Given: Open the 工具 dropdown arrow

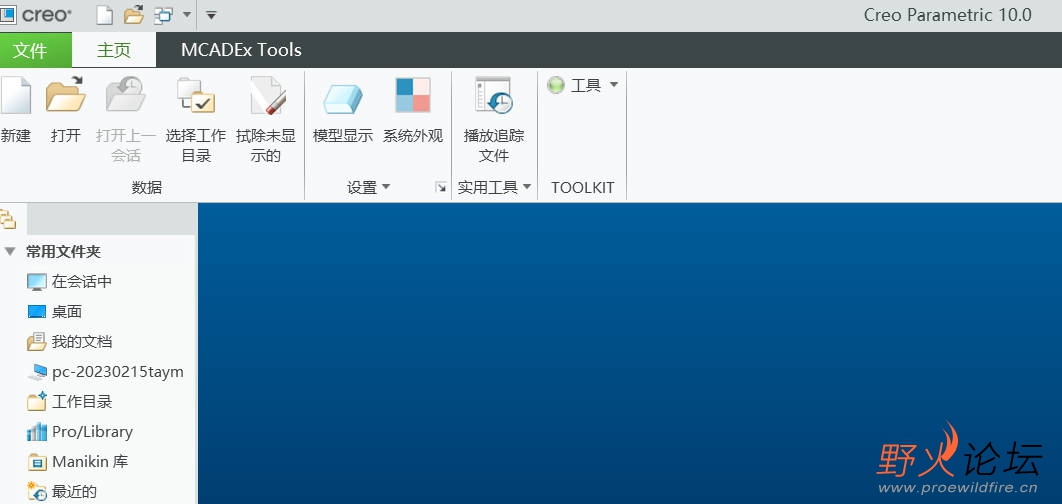Looking at the screenshot, I should [x=614, y=85].
